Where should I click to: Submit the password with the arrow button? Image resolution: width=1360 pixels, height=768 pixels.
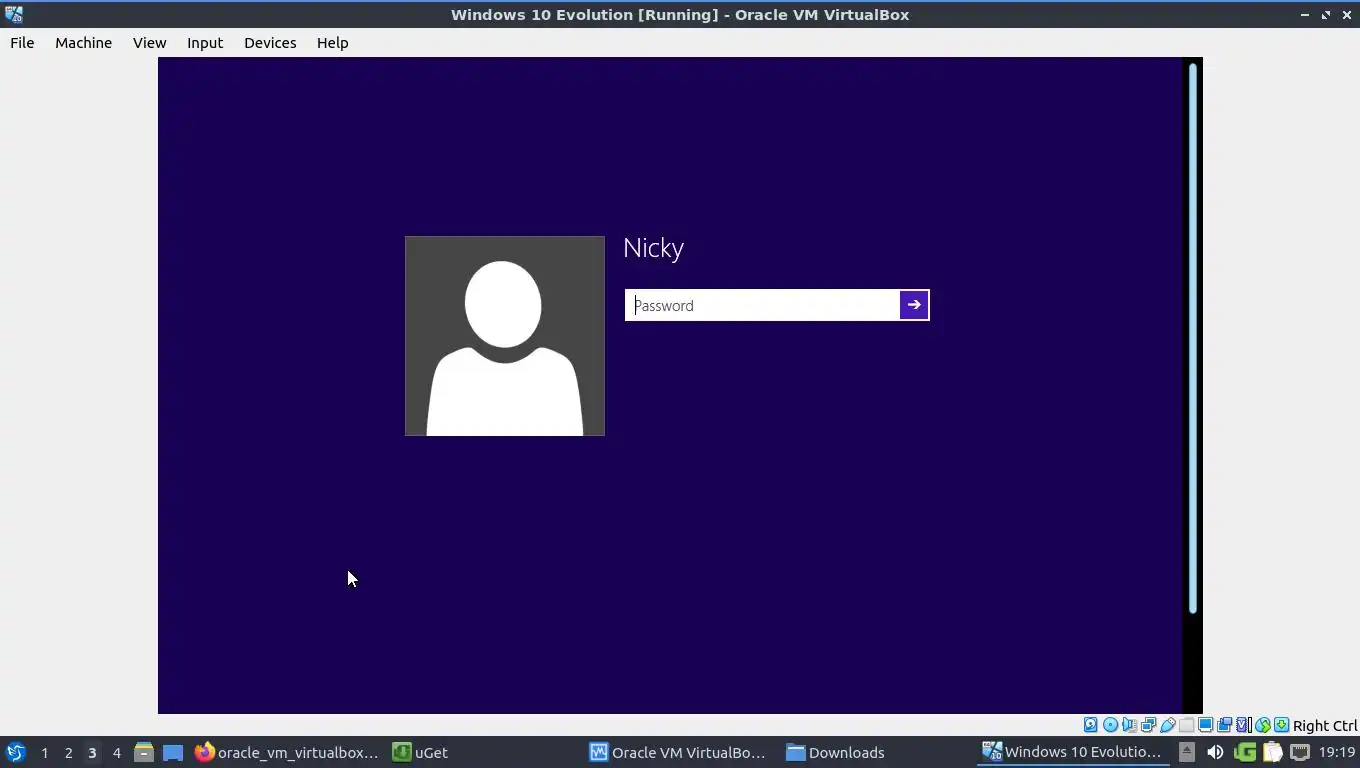point(914,305)
